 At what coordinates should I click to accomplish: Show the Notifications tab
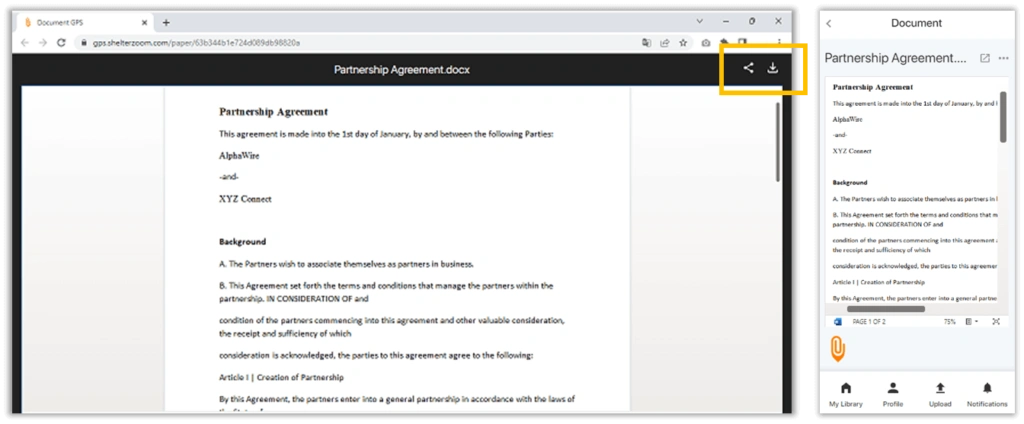pyautogui.click(x=987, y=395)
